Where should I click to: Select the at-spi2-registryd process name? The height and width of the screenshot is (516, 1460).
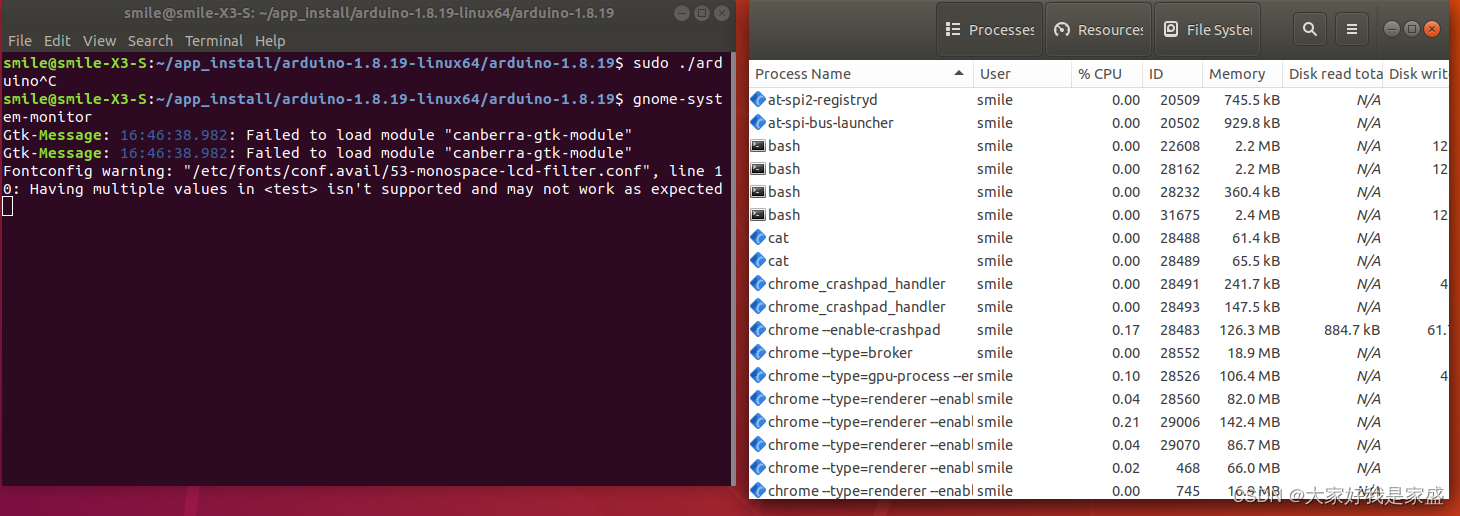coord(823,100)
